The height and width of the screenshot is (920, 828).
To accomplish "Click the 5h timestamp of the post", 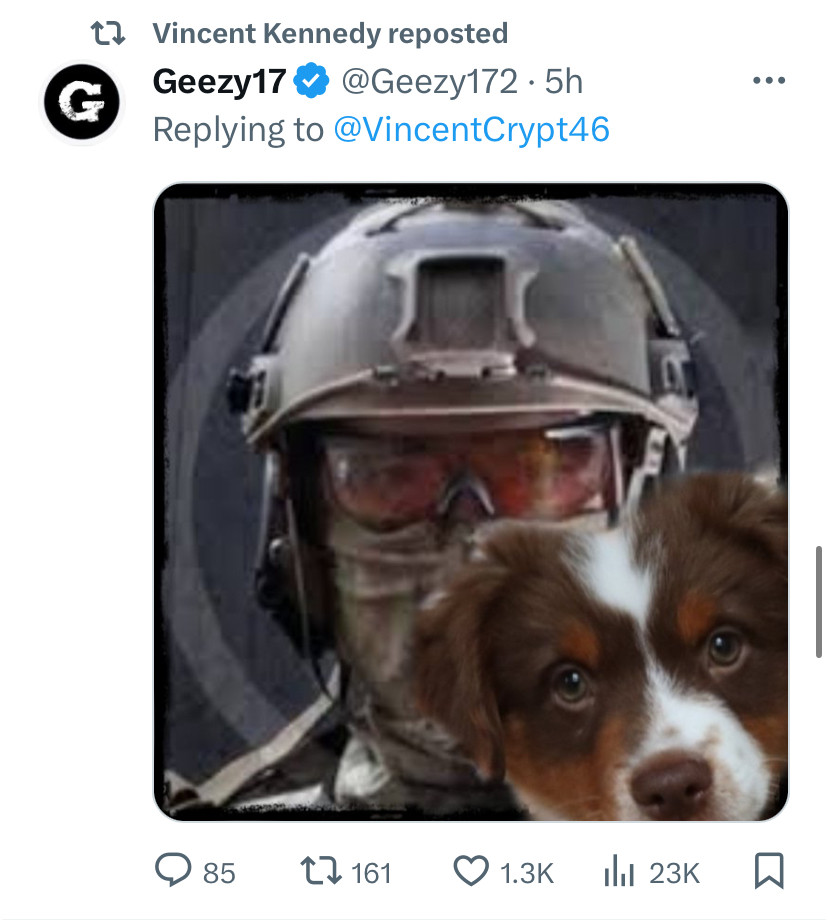I will (564, 81).
